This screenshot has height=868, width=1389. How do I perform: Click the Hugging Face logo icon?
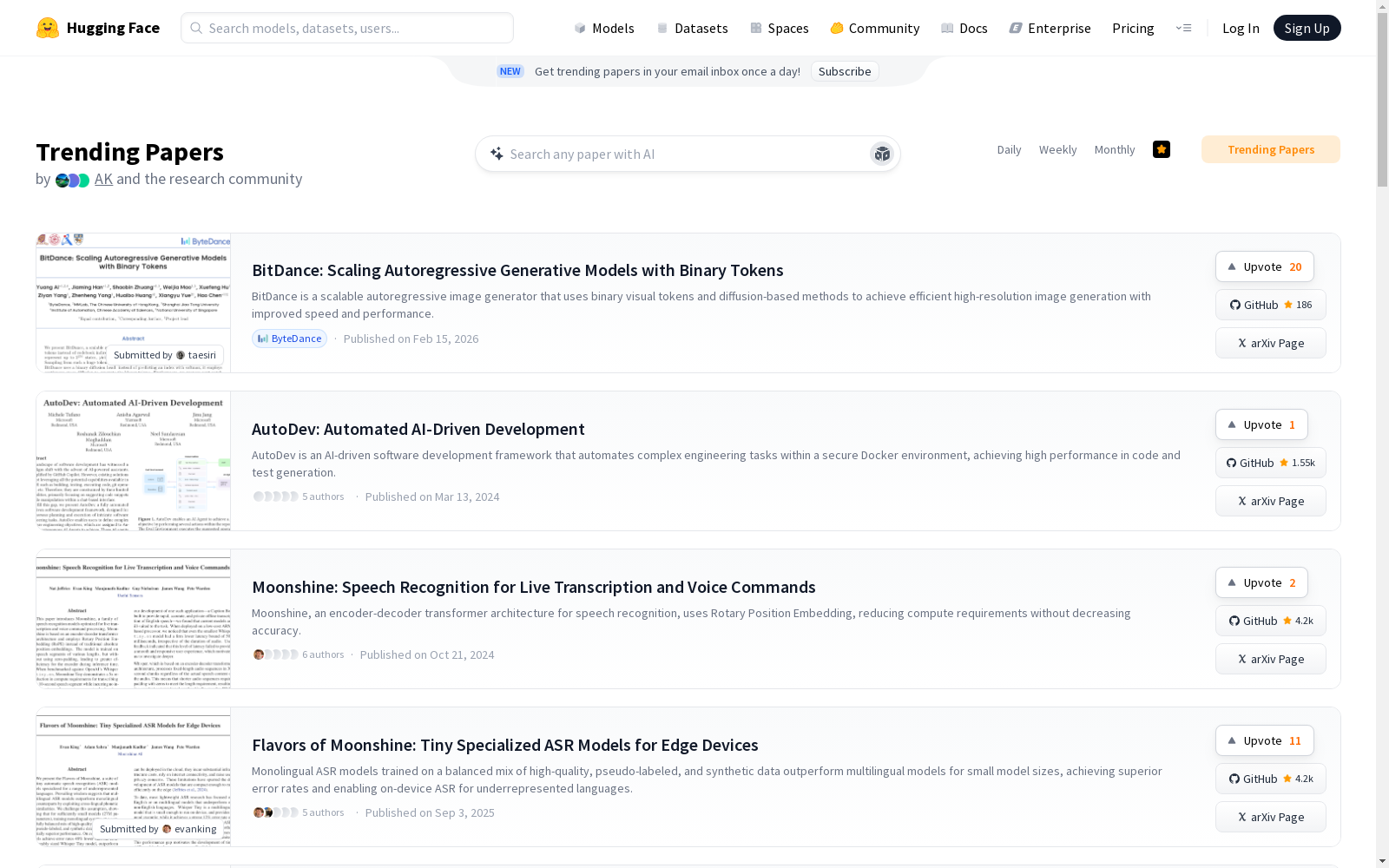pos(48,28)
